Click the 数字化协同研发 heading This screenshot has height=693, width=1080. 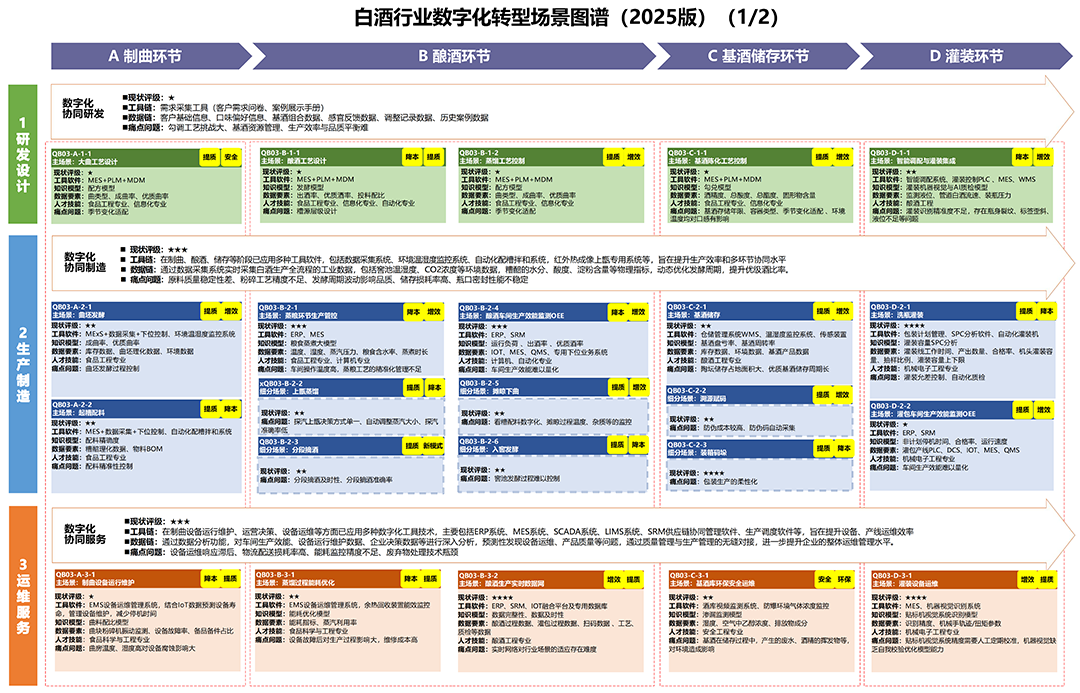point(84,108)
